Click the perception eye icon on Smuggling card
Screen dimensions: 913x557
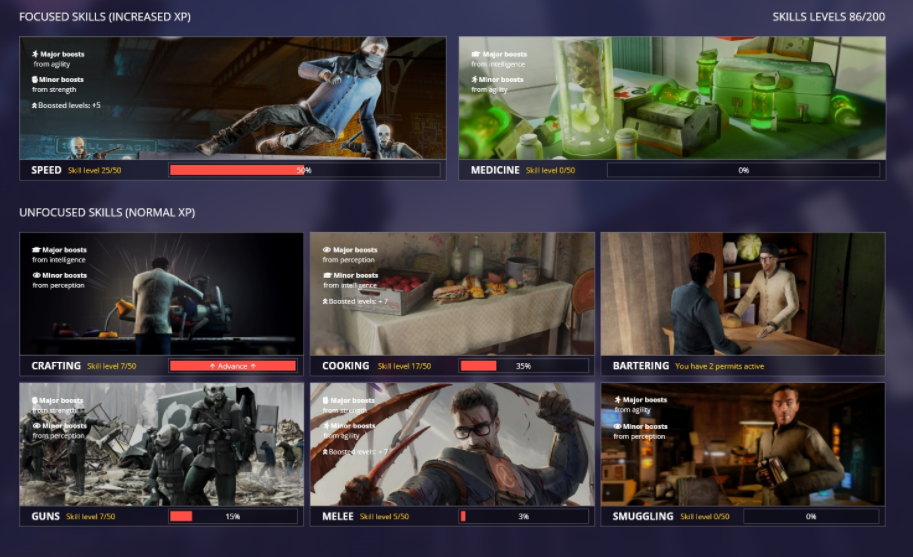pyautogui.click(x=618, y=427)
